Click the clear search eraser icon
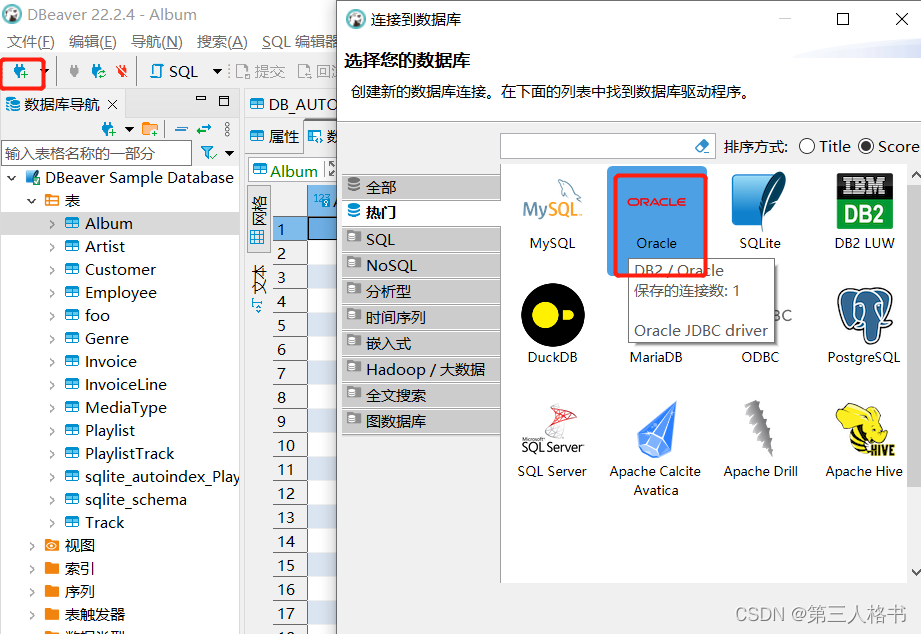The height and width of the screenshot is (634, 921). click(x=702, y=146)
